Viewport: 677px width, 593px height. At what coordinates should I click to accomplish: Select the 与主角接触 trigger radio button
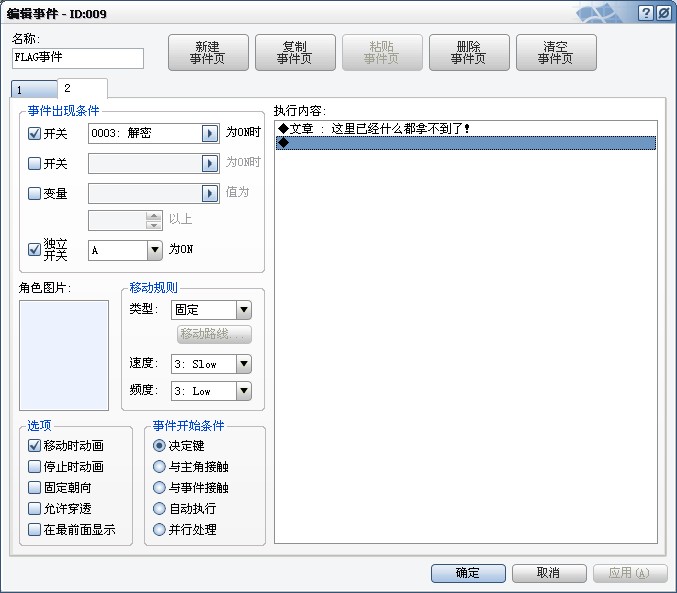click(159, 466)
